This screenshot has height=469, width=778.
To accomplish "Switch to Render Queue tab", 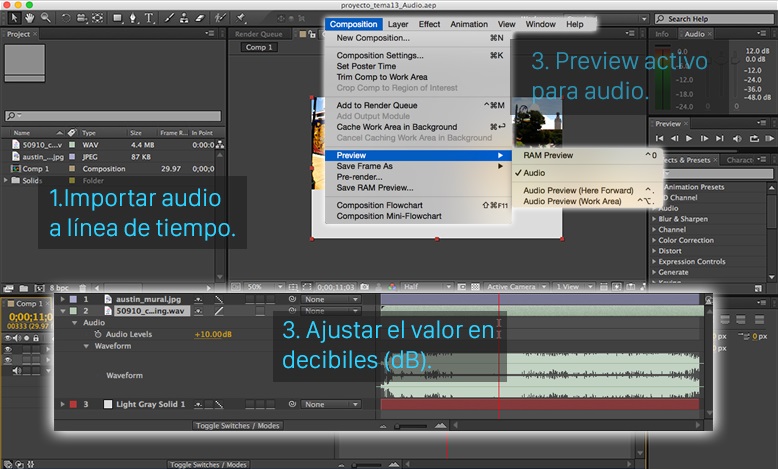I will pos(259,34).
